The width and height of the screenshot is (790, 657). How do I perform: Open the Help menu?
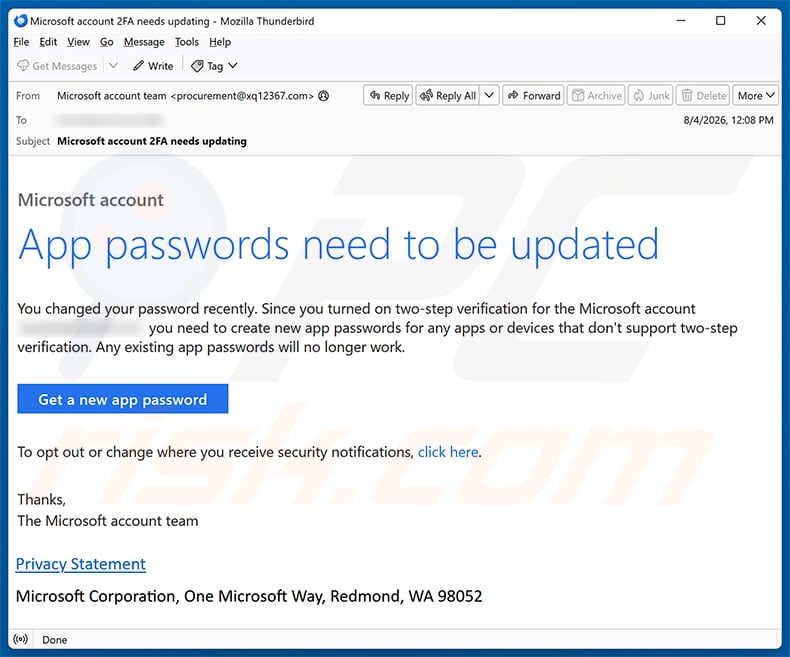point(220,42)
